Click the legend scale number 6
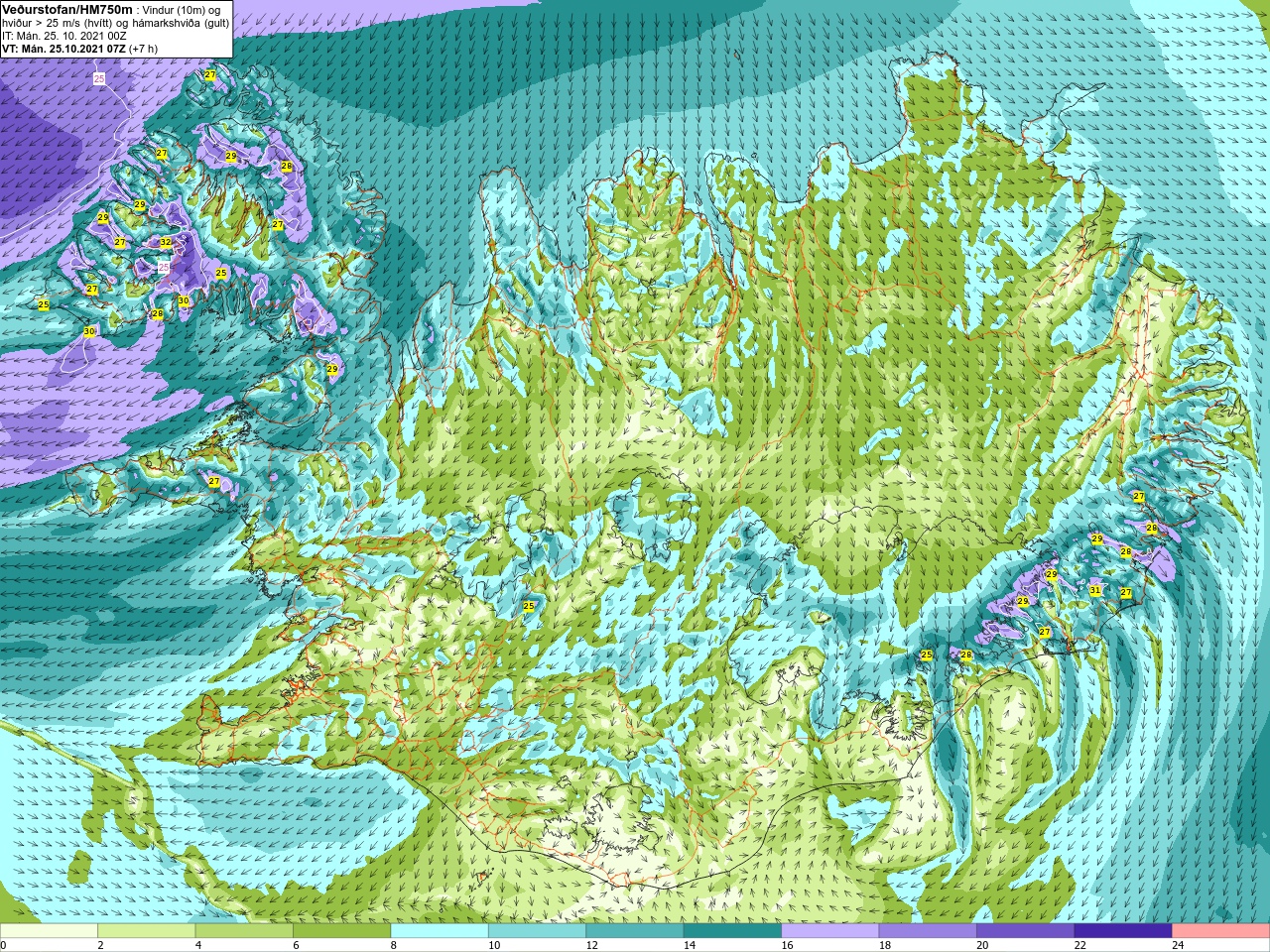Viewport: 1270px width, 952px height. (296, 946)
